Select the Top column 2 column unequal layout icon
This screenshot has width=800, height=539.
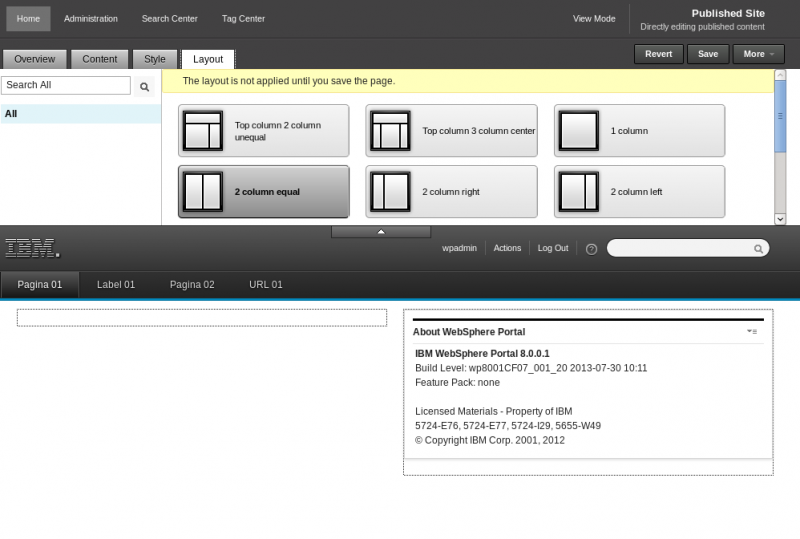tap(202, 131)
